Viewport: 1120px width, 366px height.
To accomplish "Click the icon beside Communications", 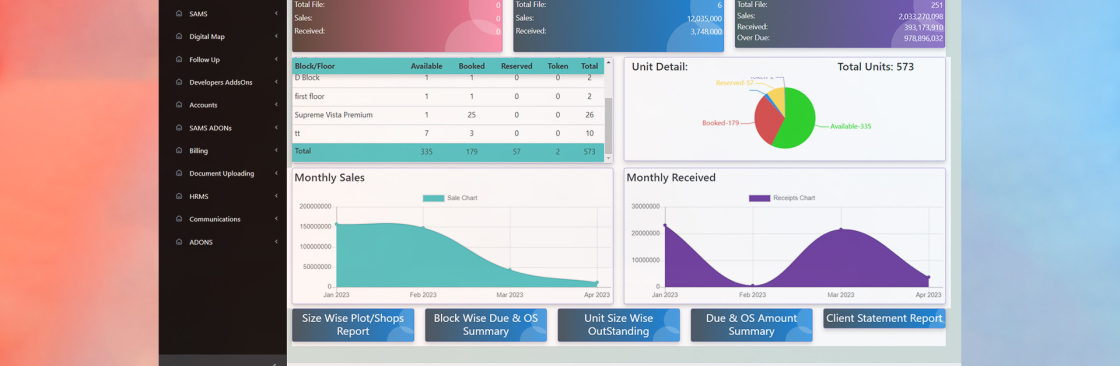I will coord(179,219).
